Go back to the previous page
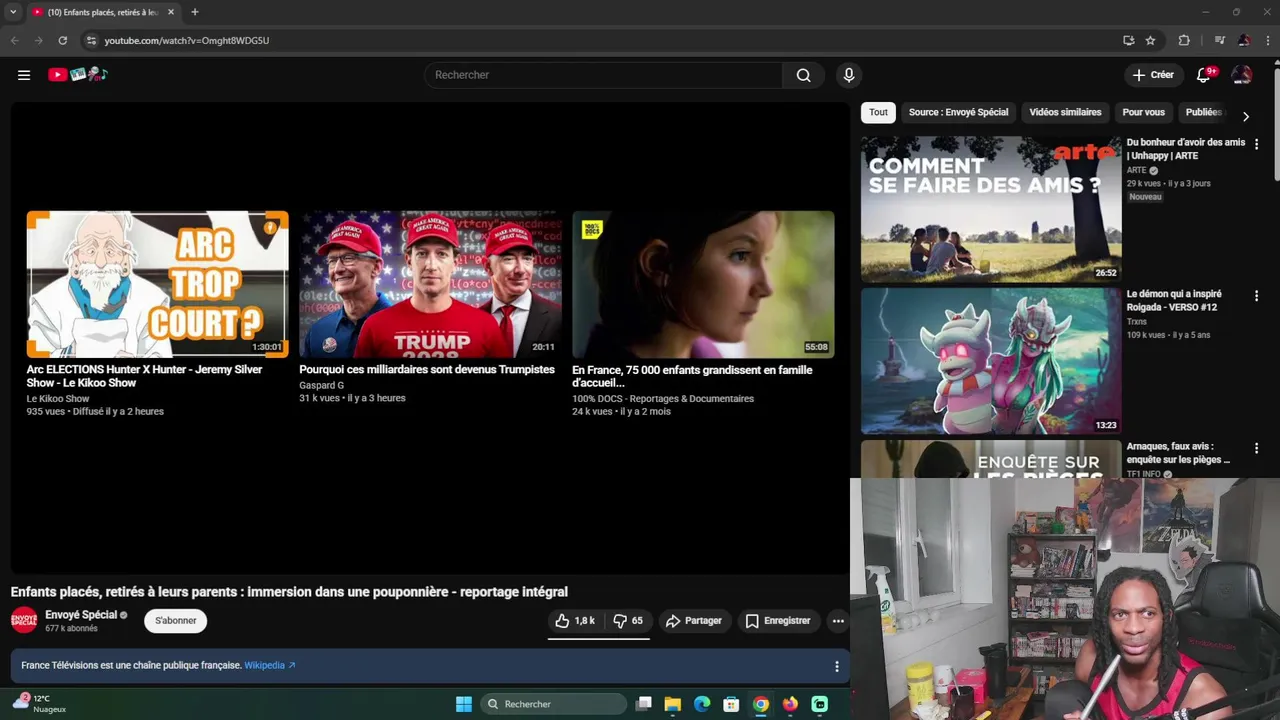1280x720 pixels. tap(14, 40)
